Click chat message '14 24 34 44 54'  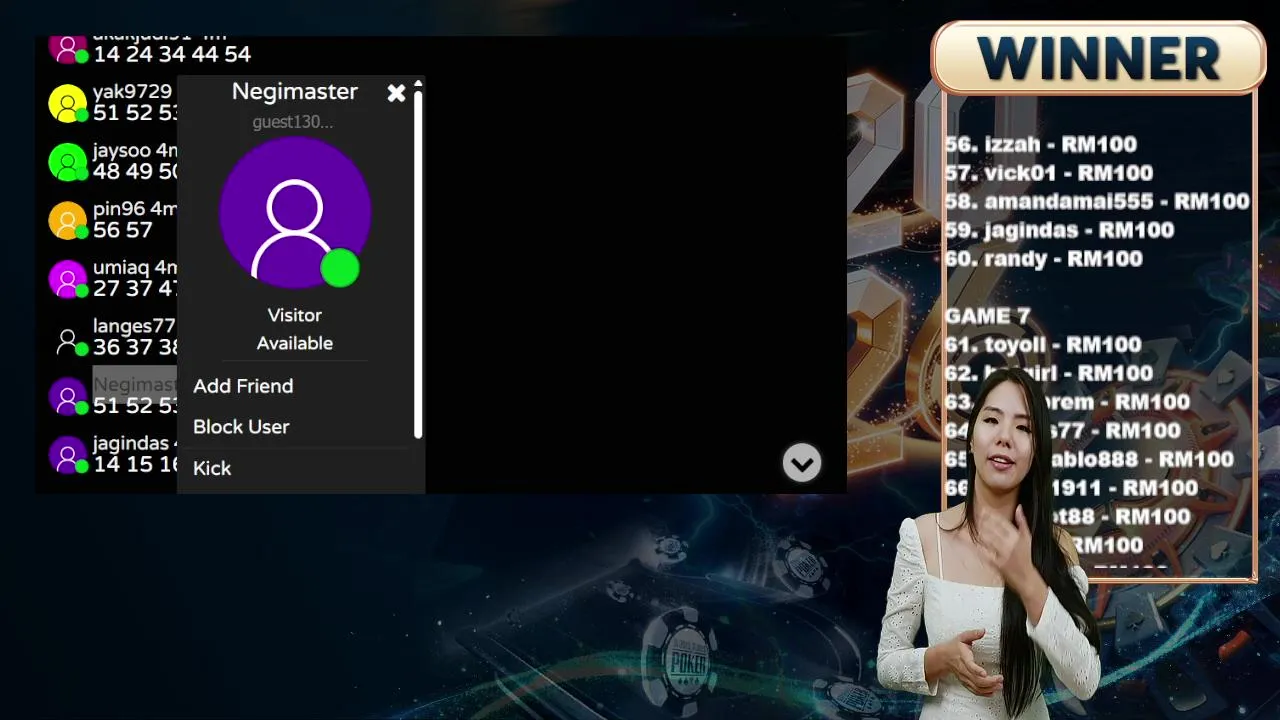tap(172, 54)
